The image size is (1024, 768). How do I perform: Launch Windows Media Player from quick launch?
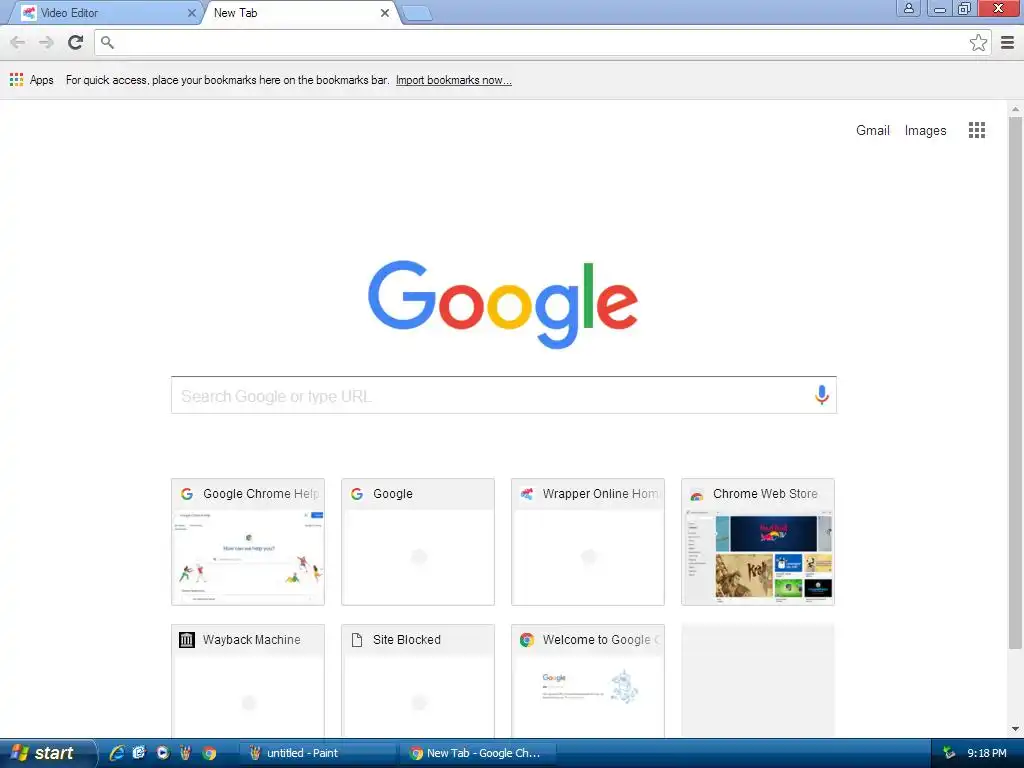(163, 753)
